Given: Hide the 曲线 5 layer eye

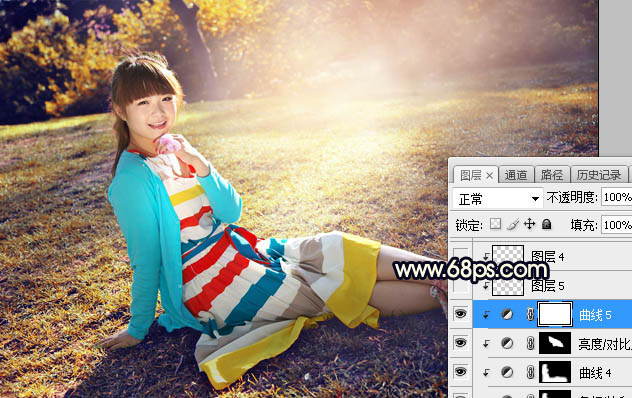Looking at the screenshot, I should [x=461, y=314].
